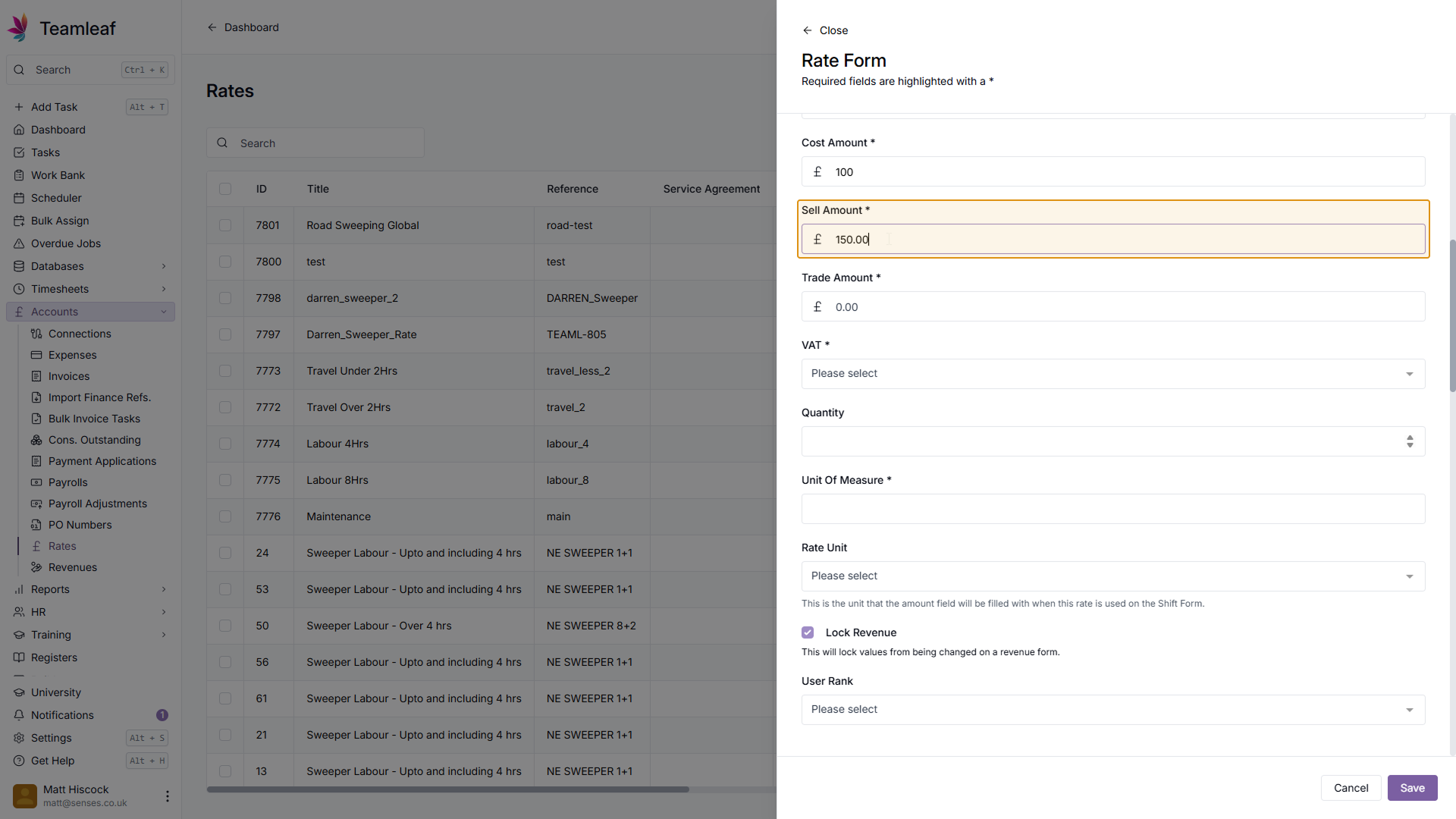
Task: Click the Teamleaf logo icon
Action: pyautogui.click(x=19, y=28)
